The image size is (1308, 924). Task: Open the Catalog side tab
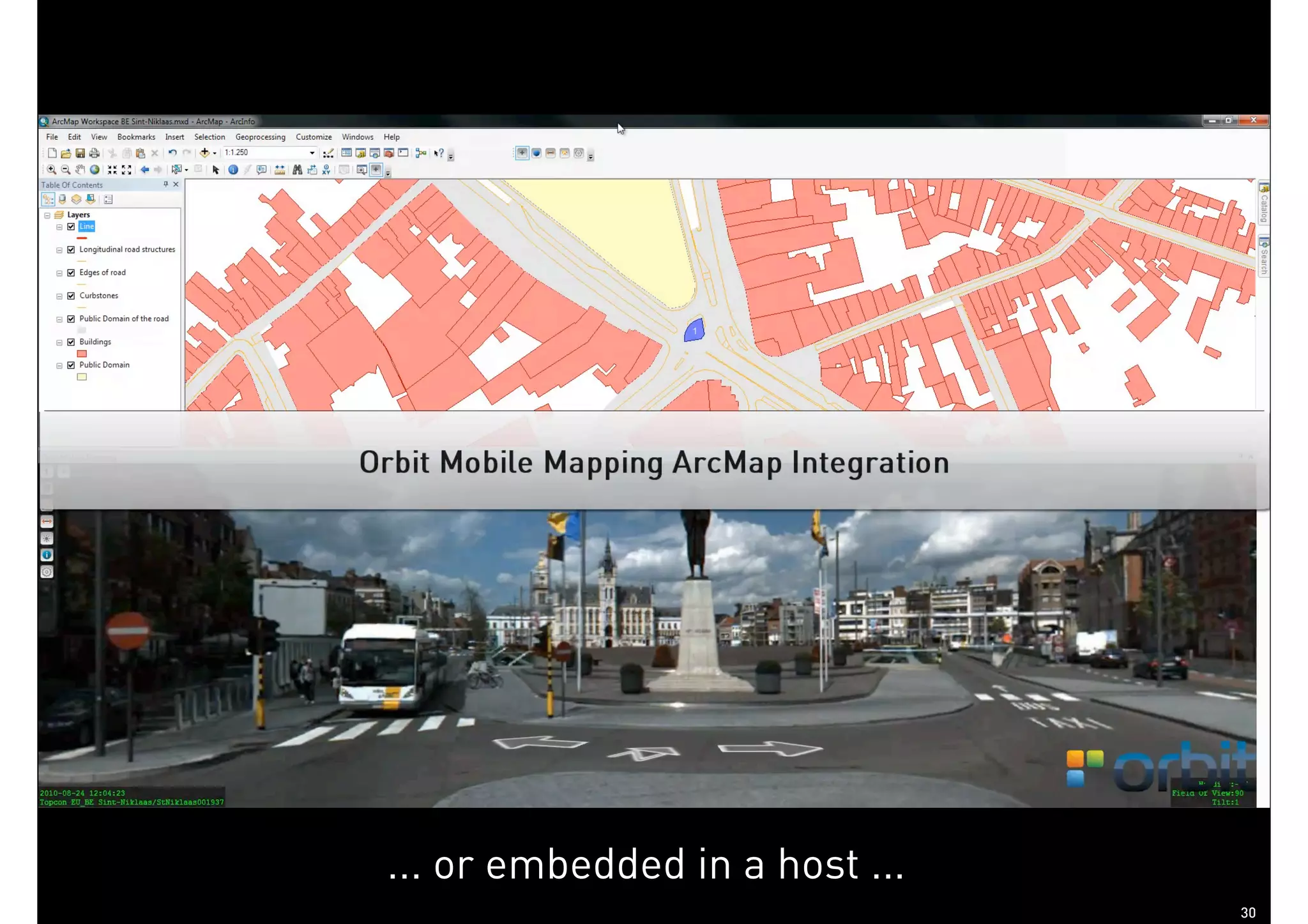click(x=1263, y=204)
